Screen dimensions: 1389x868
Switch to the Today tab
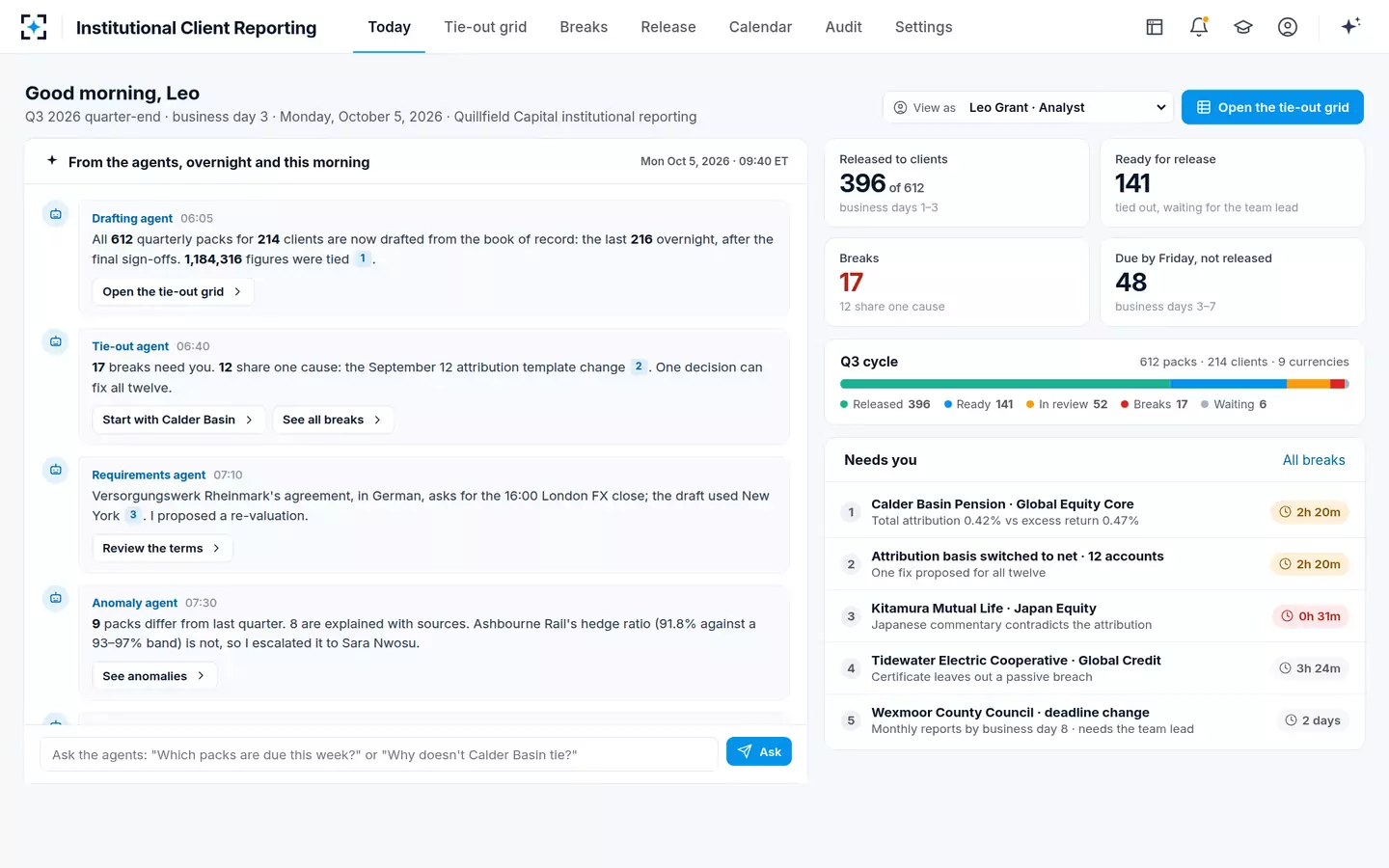(x=389, y=27)
